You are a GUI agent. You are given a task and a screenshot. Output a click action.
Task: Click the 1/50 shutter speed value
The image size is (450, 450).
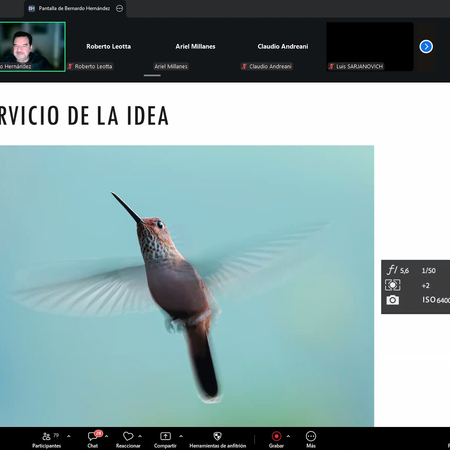coord(429,271)
